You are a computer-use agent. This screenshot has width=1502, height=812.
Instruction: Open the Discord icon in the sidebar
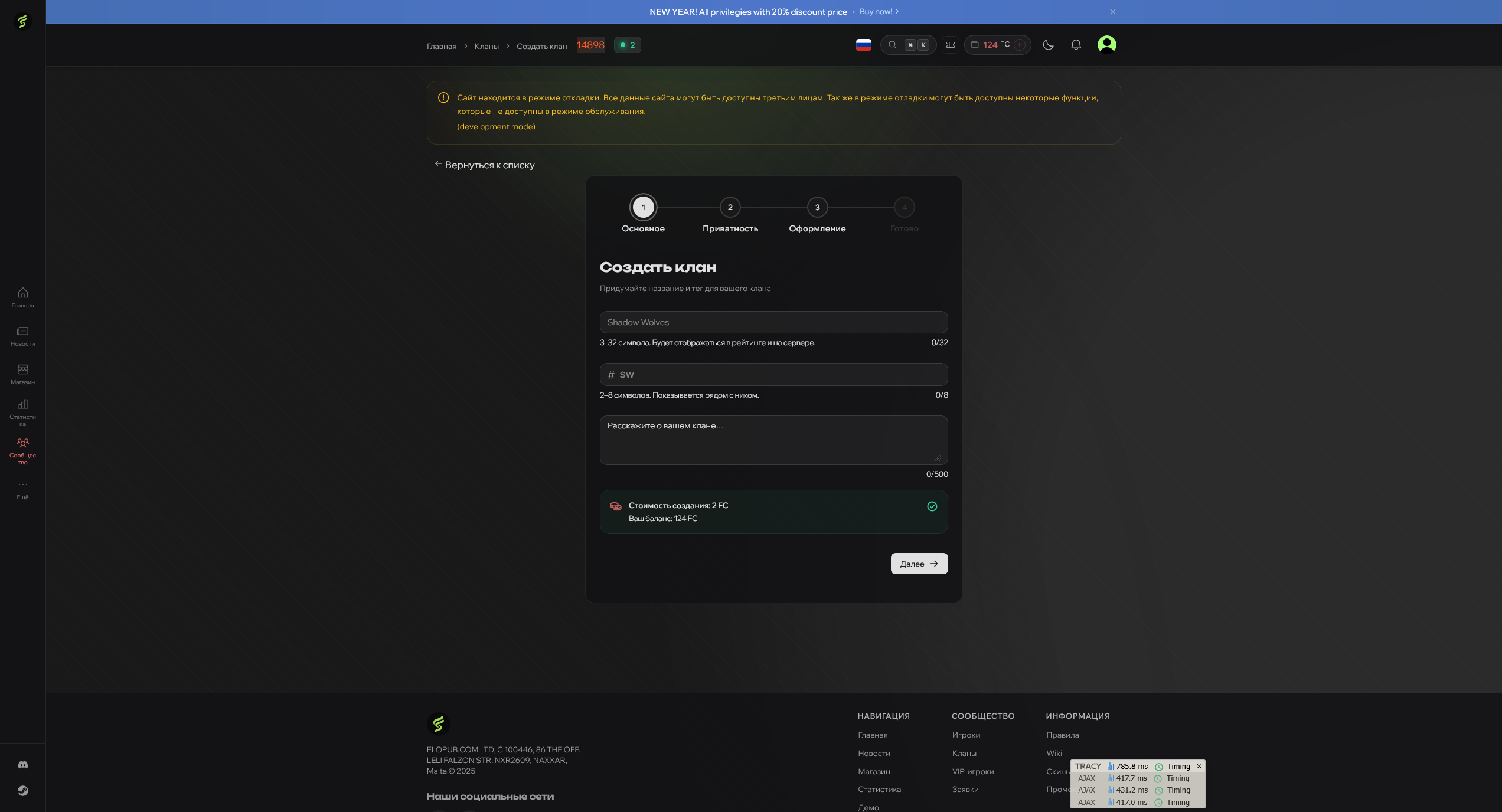click(x=22, y=764)
